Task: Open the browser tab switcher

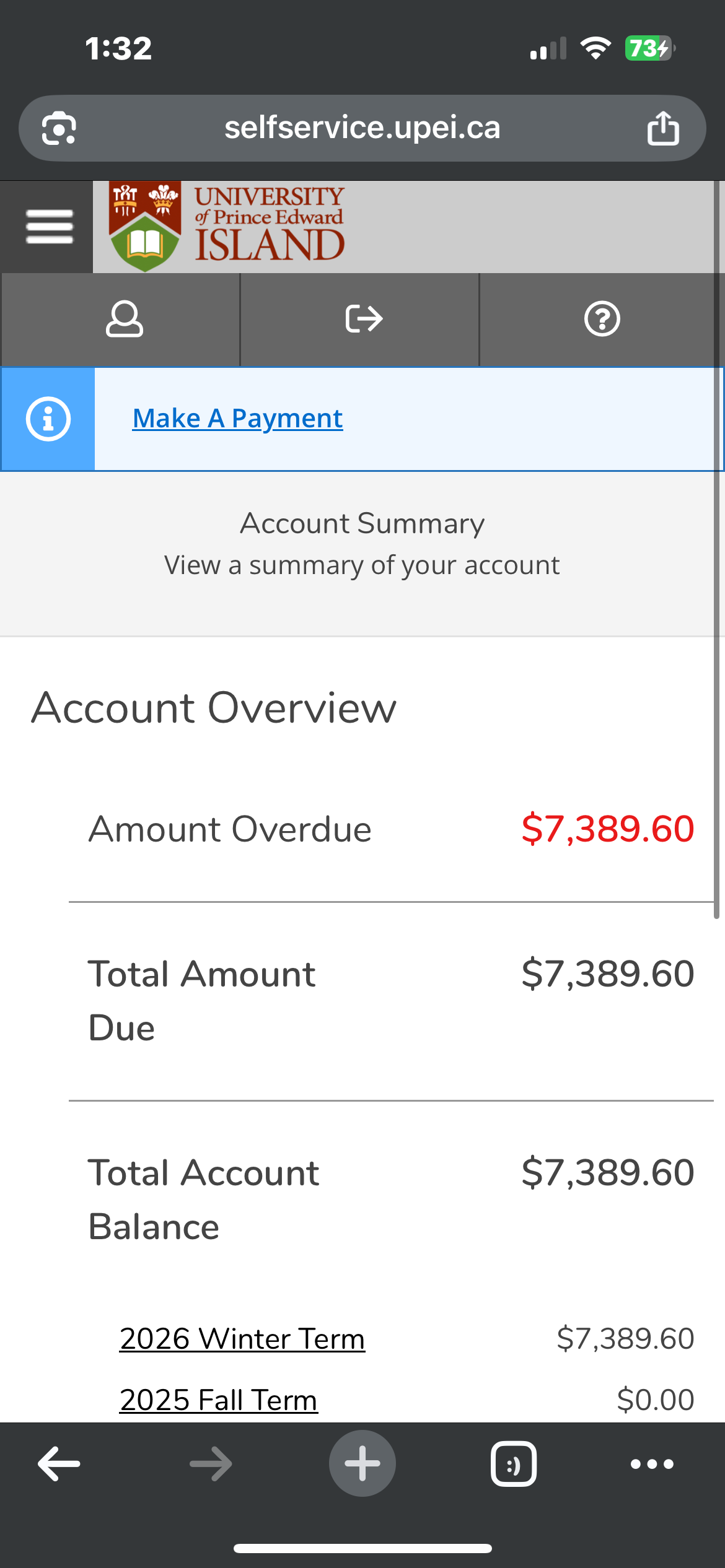Action: [x=514, y=1464]
